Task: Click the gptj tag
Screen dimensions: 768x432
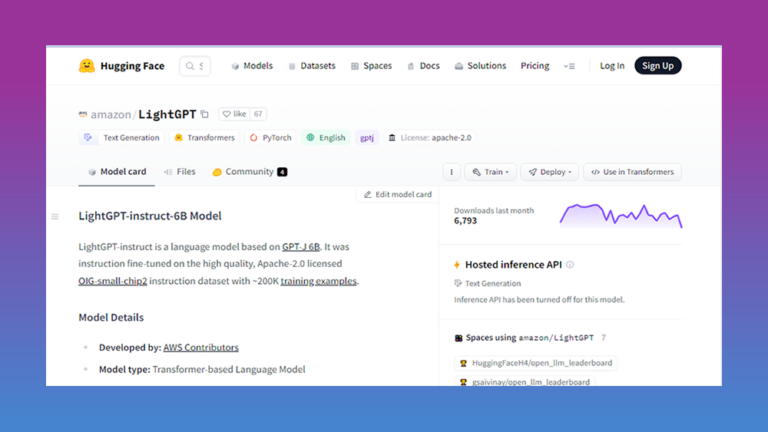Action: (367, 138)
